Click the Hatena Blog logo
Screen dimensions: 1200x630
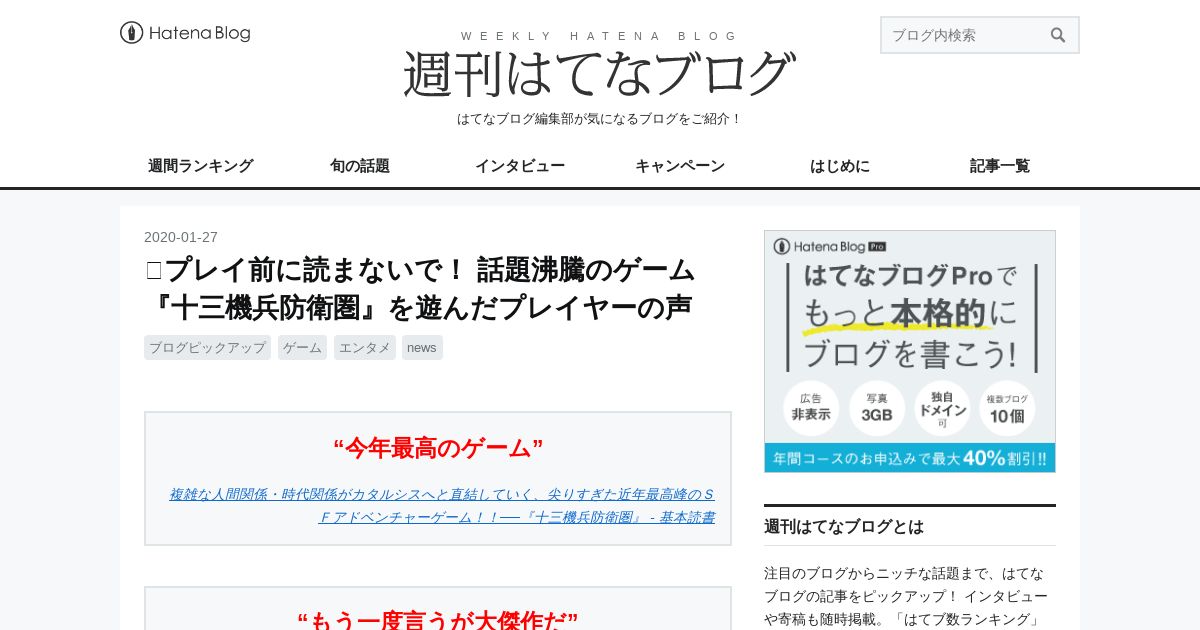click(x=185, y=33)
